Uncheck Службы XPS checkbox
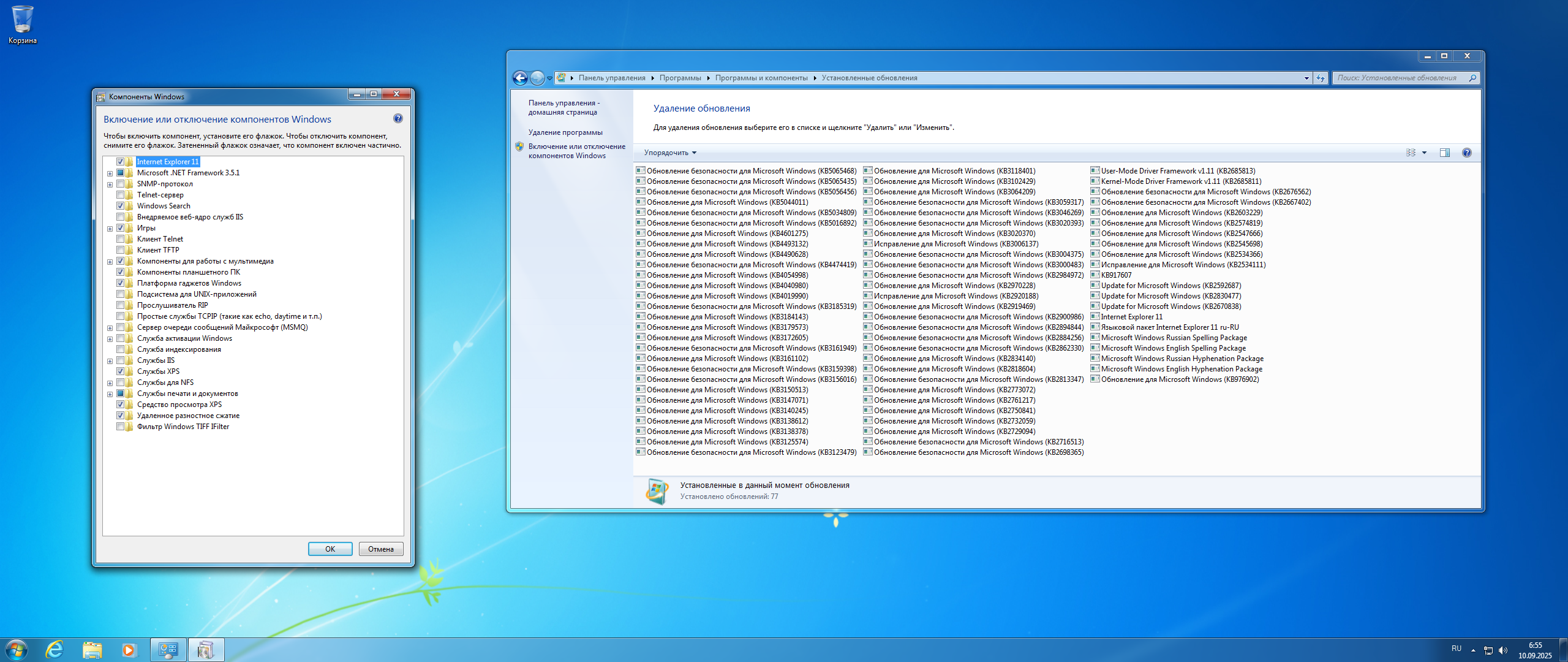 (120, 371)
